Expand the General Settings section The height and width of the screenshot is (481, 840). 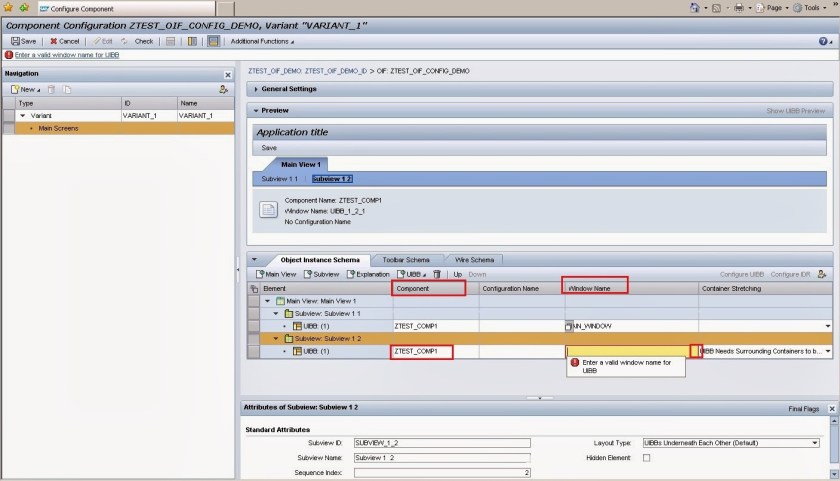coord(289,89)
